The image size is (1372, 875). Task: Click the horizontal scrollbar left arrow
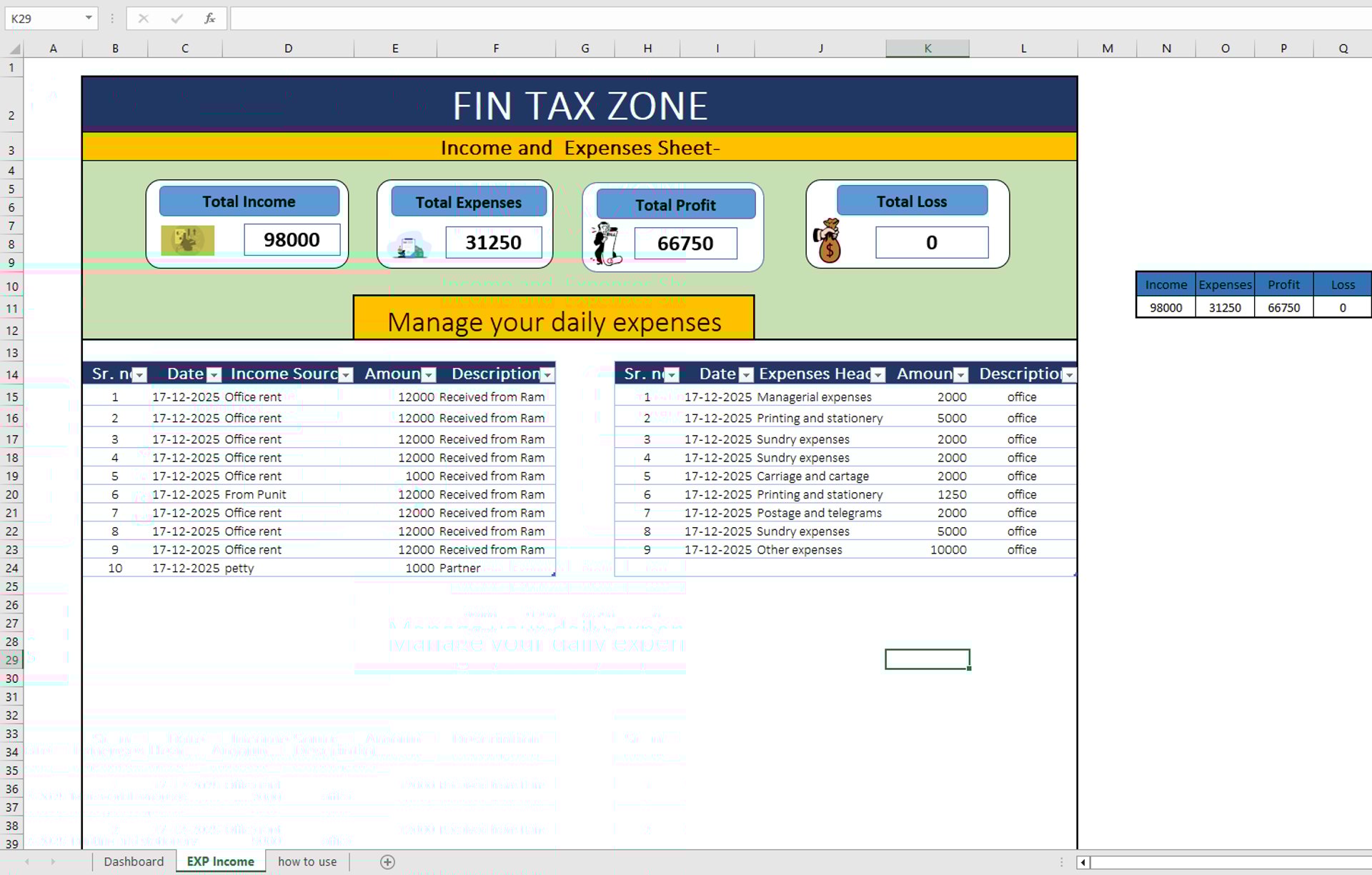point(1083,862)
